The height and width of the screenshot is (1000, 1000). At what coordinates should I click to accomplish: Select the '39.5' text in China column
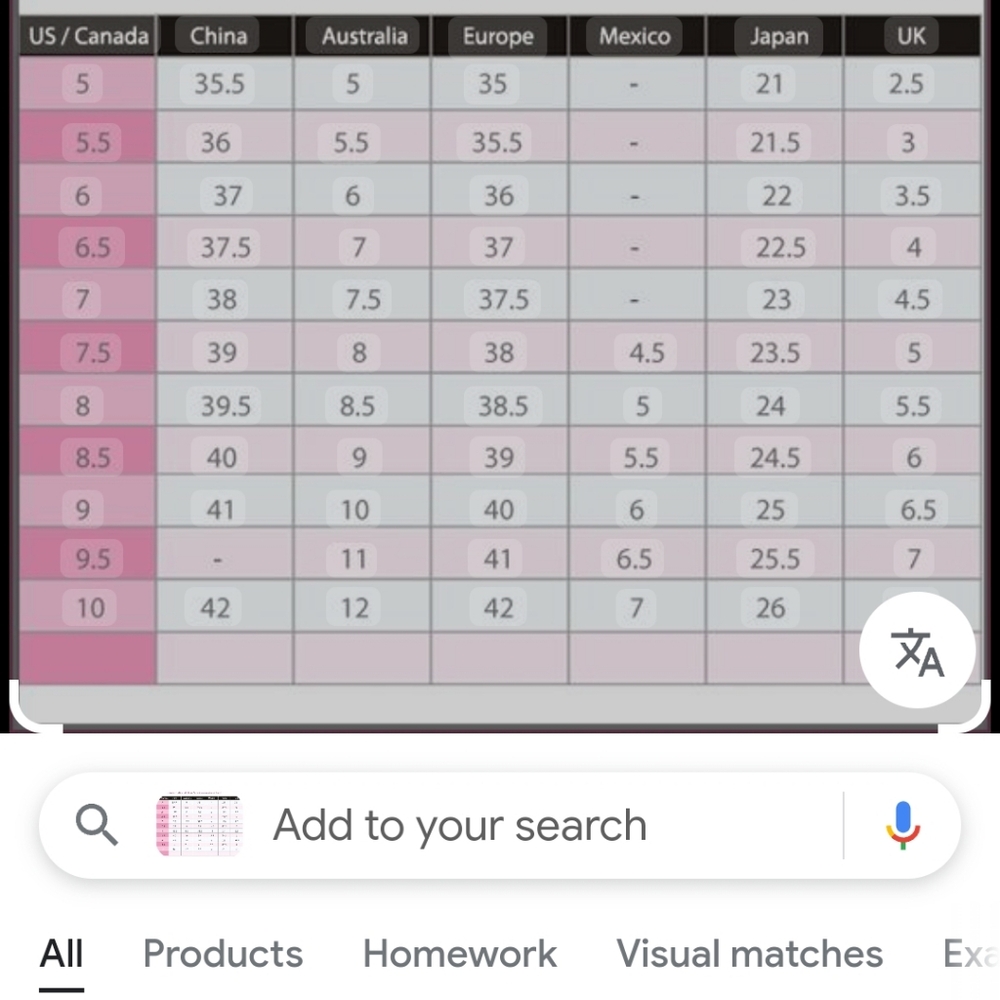coord(223,406)
